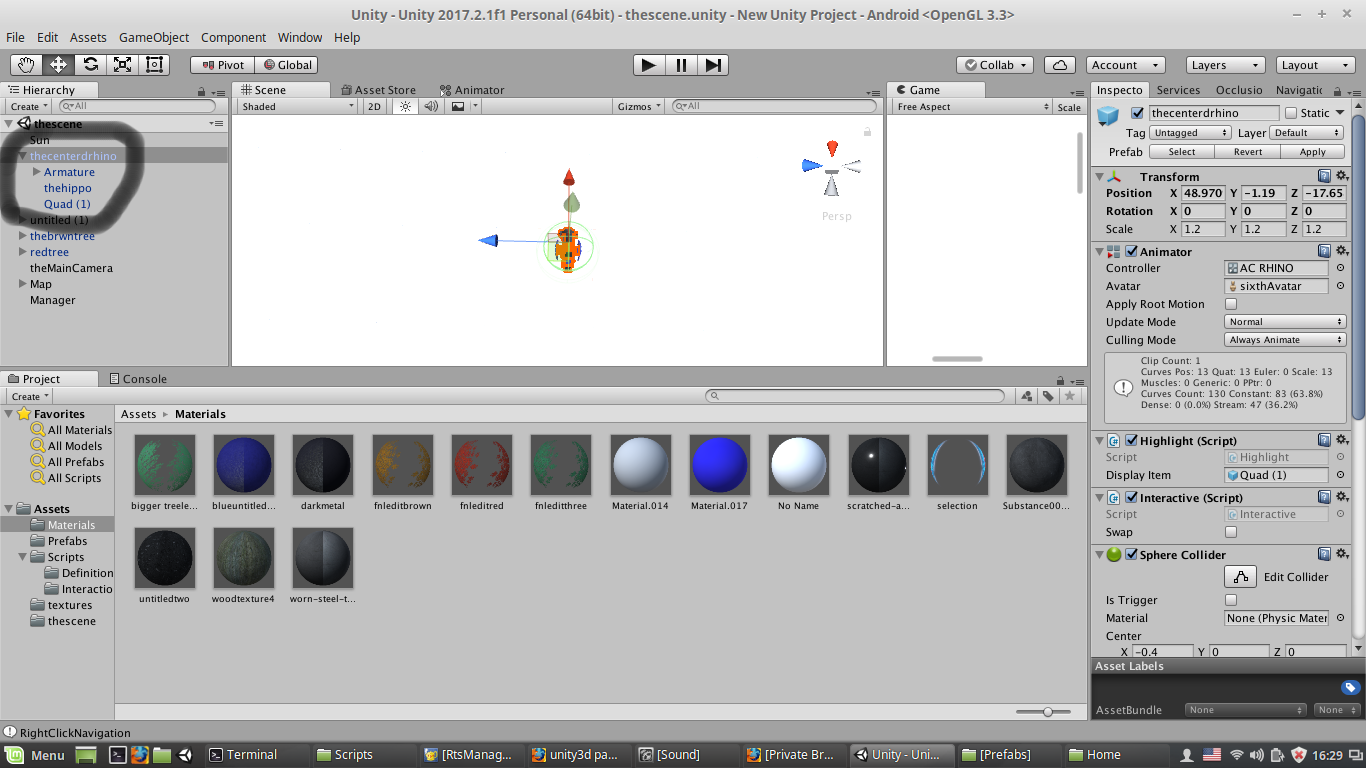The image size is (1366, 768).
Task: Open the GameObject menu
Action: [x=154, y=37]
